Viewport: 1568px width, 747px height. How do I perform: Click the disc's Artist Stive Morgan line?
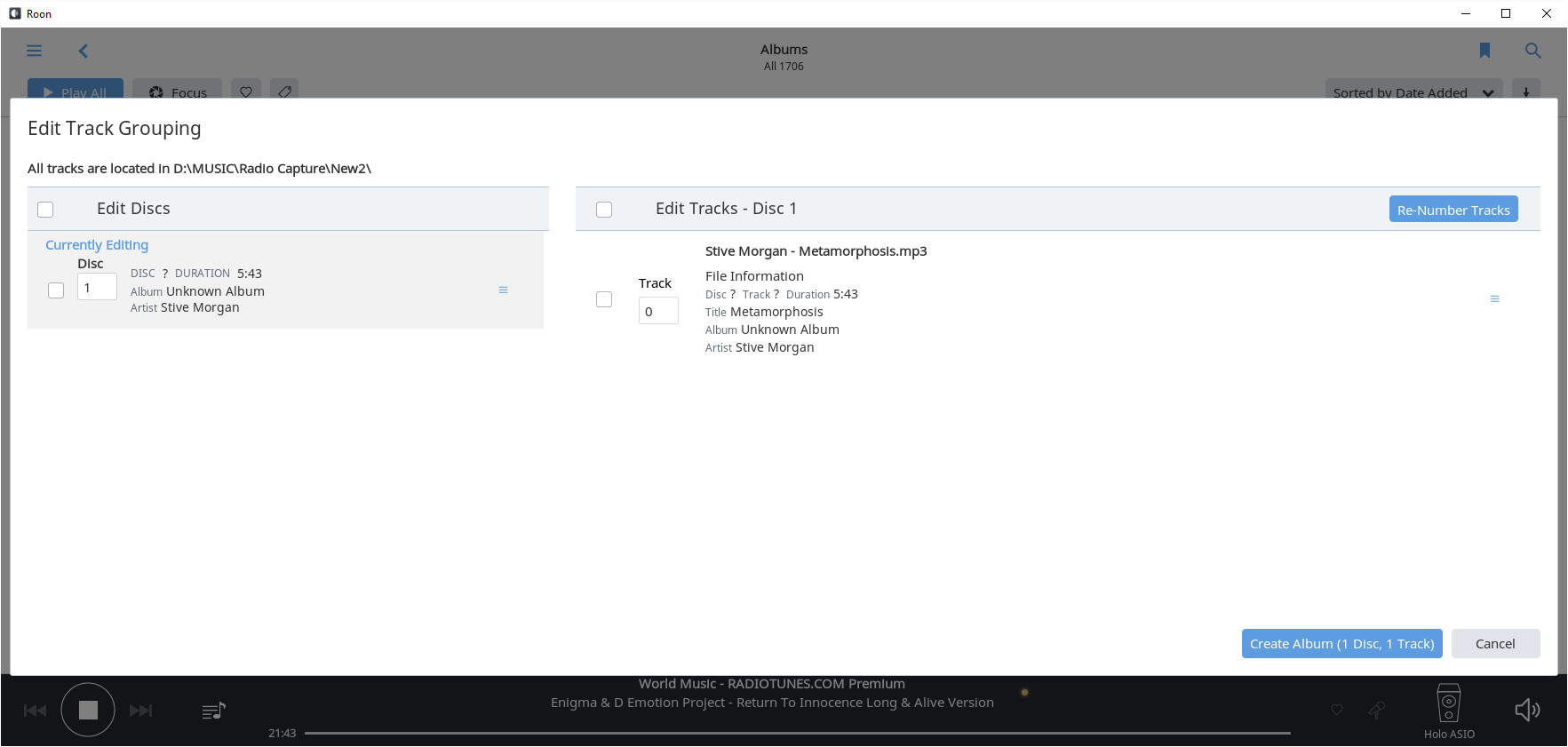[185, 307]
